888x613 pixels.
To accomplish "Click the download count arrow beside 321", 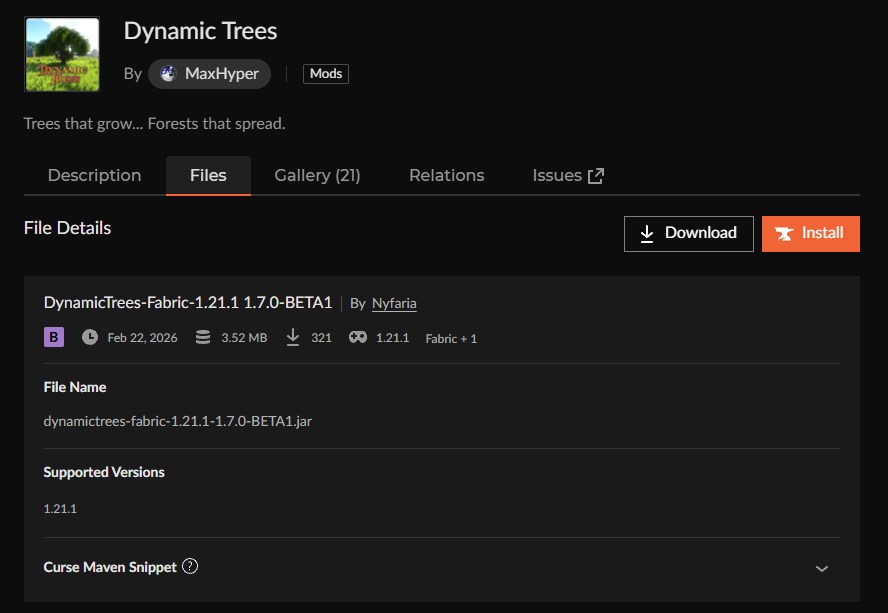I will click(292, 337).
